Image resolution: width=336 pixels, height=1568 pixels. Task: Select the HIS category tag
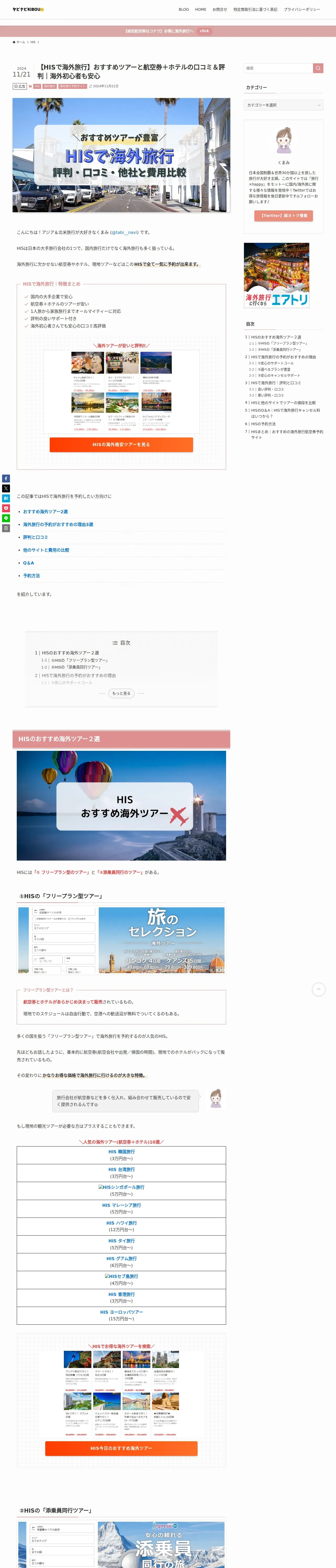click(x=37, y=87)
